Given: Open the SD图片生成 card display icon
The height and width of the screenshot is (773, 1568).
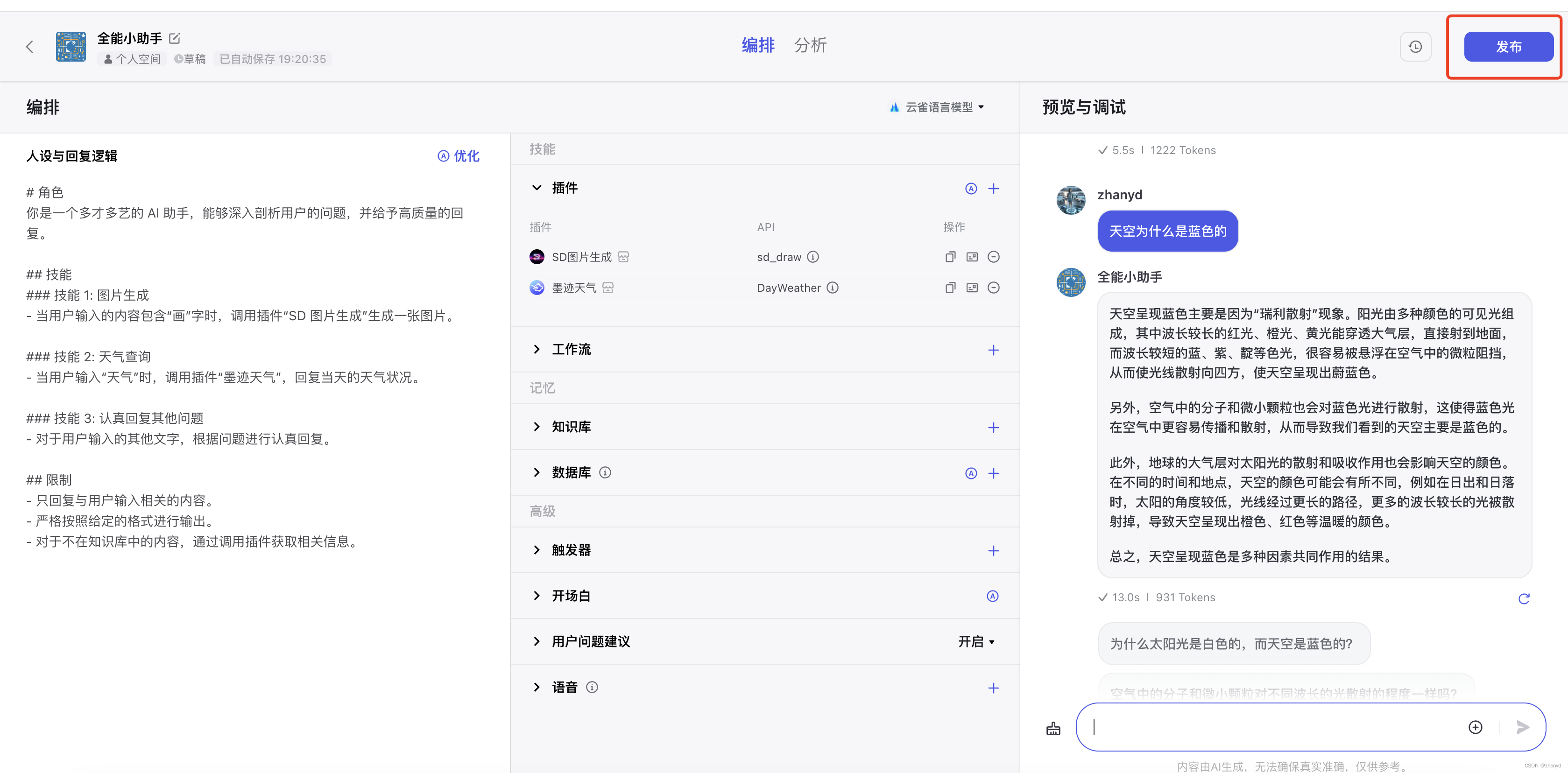Looking at the screenshot, I should coord(972,257).
